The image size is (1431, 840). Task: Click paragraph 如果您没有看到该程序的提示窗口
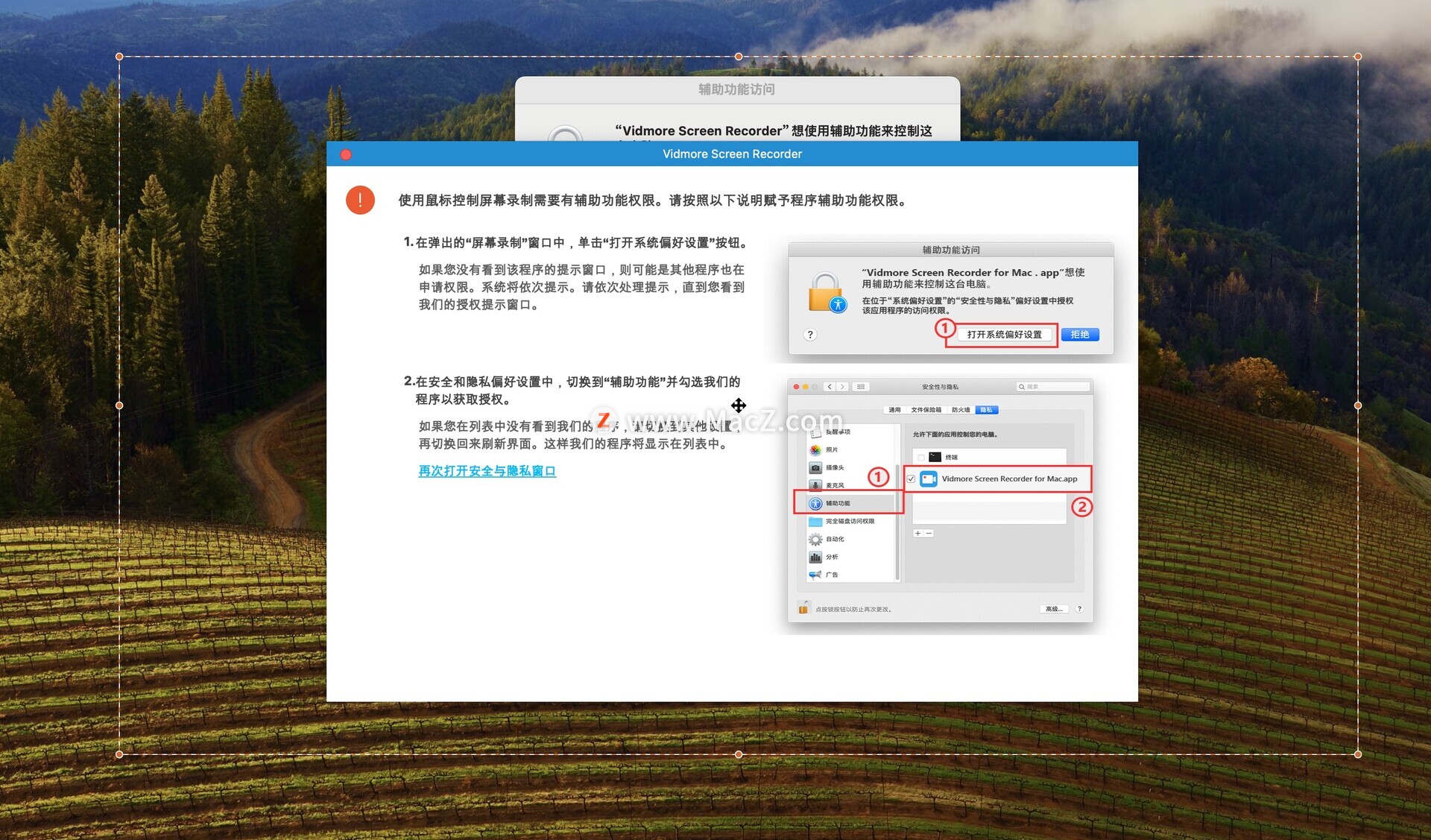coord(581,287)
